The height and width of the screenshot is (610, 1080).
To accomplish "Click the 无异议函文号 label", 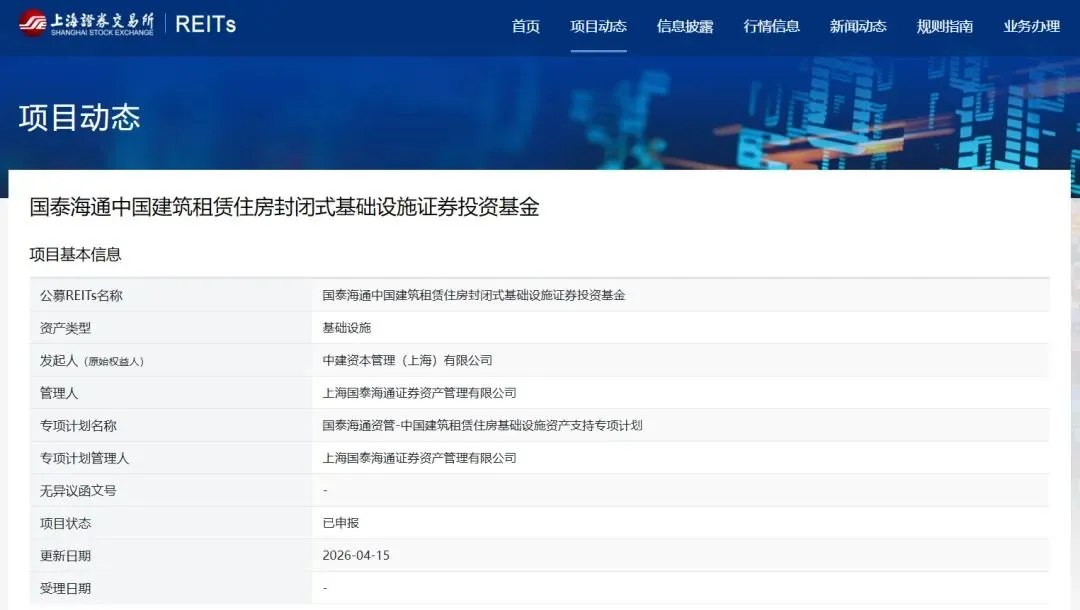I will pyautogui.click(x=78, y=491).
